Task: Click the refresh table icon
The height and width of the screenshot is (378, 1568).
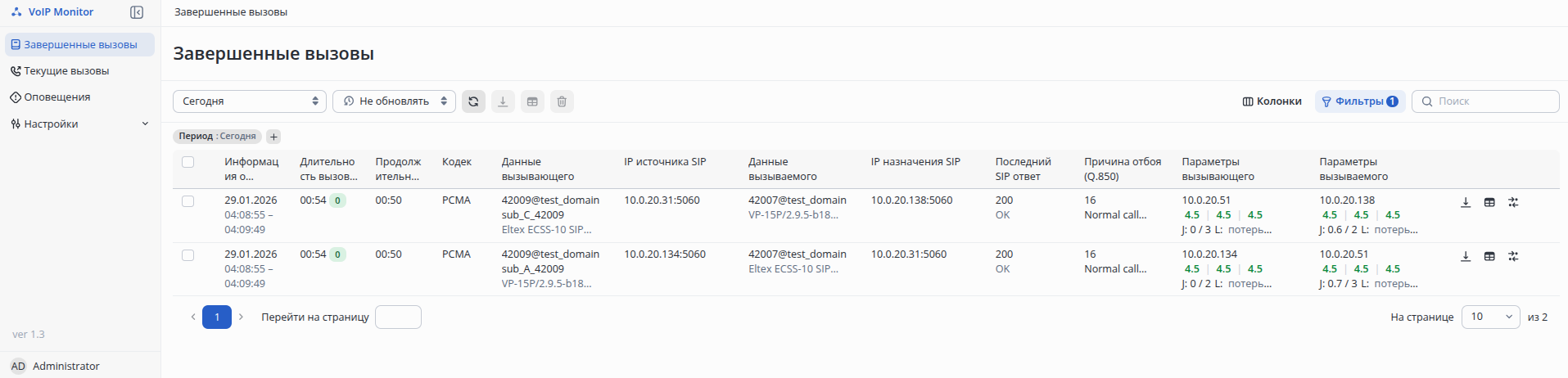Action: (x=473, y=101)
